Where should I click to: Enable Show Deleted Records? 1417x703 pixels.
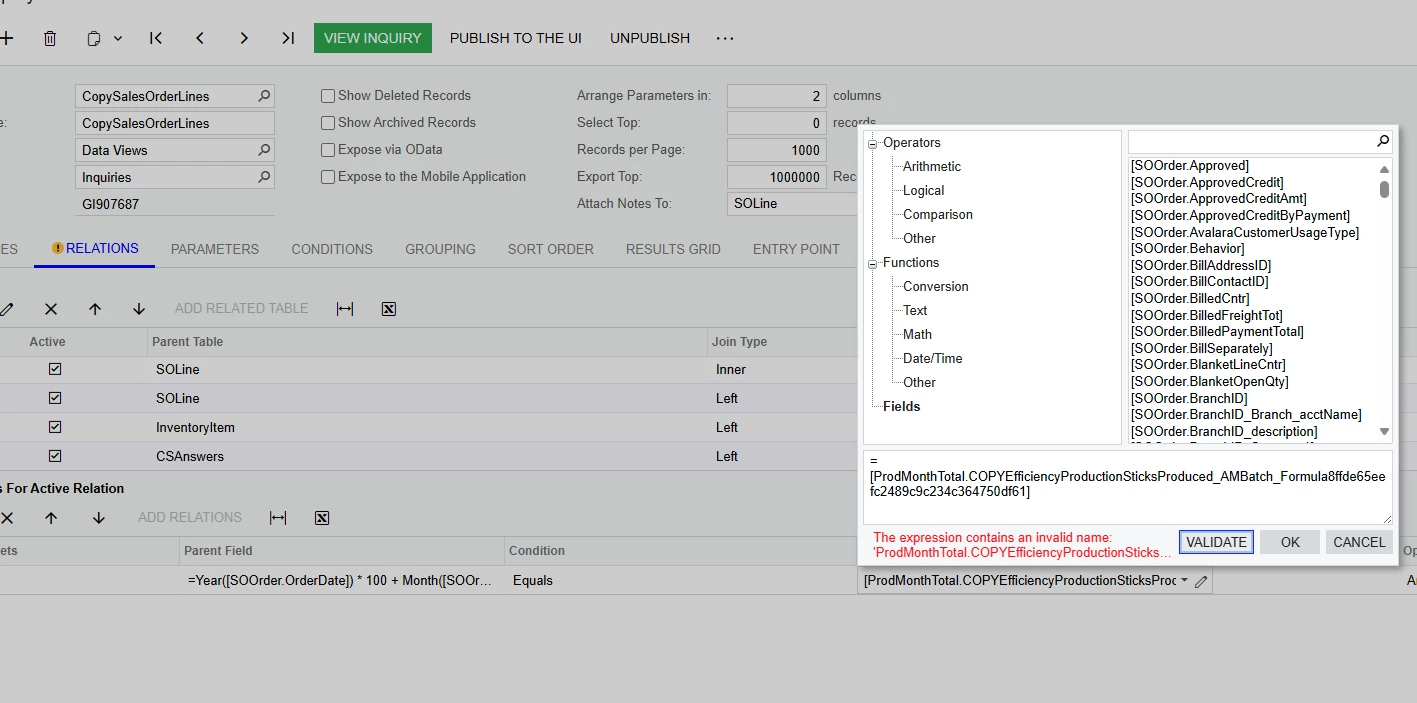coord(327,95)
